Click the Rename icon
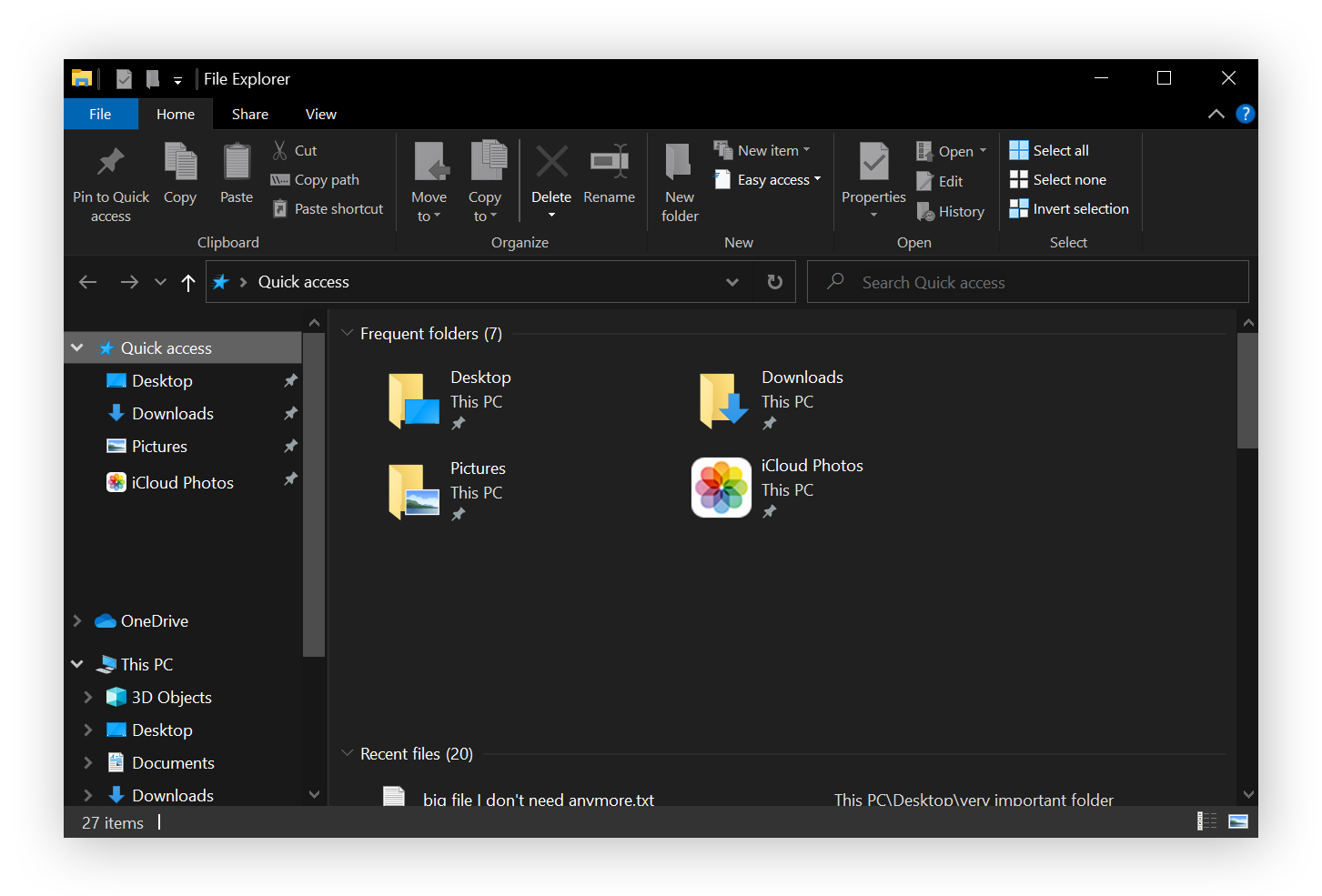1322x896 pixels. (610, 162)
